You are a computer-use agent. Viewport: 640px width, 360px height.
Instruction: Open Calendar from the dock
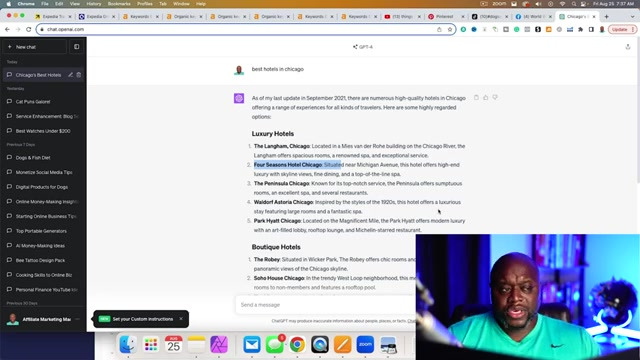click(x=173, y=344)
